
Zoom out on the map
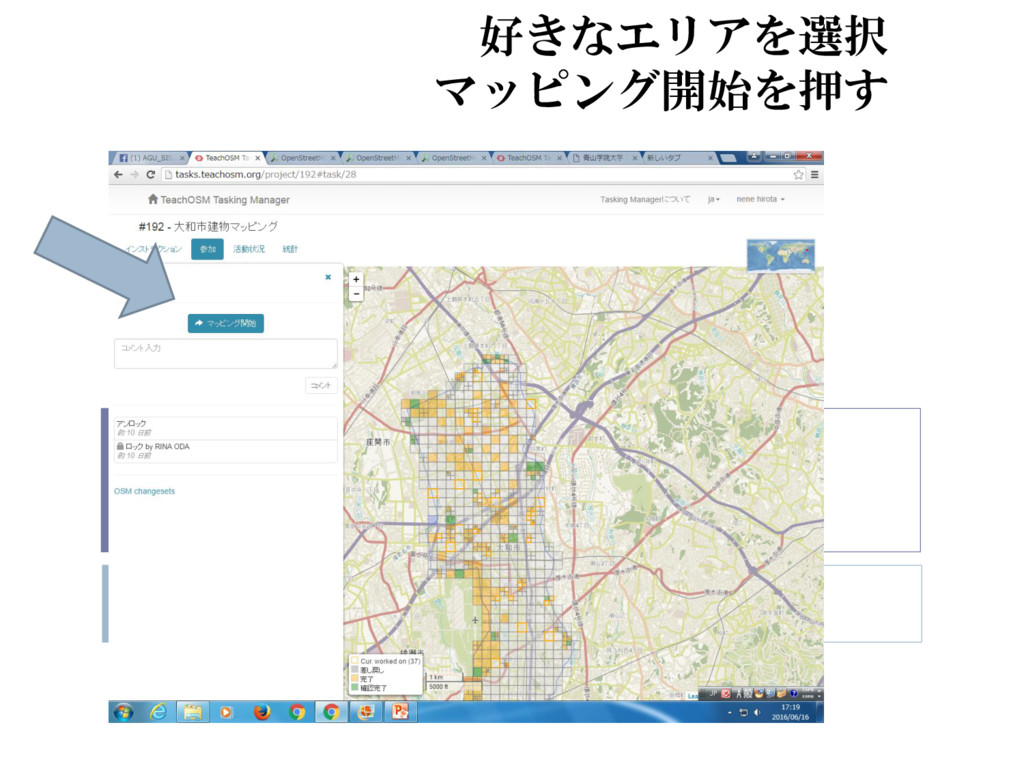point(356,294)
